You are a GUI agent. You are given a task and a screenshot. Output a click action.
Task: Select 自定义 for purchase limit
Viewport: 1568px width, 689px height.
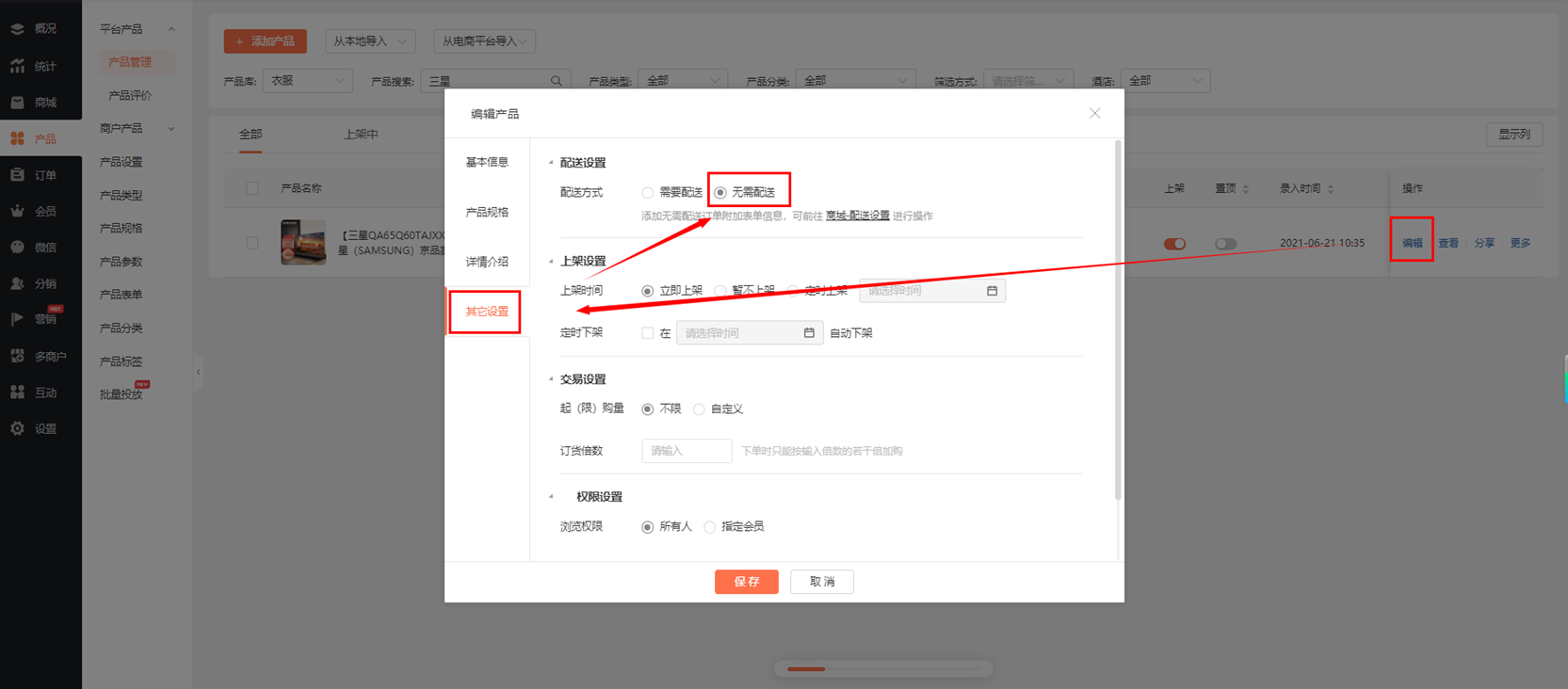pos(699,409)
